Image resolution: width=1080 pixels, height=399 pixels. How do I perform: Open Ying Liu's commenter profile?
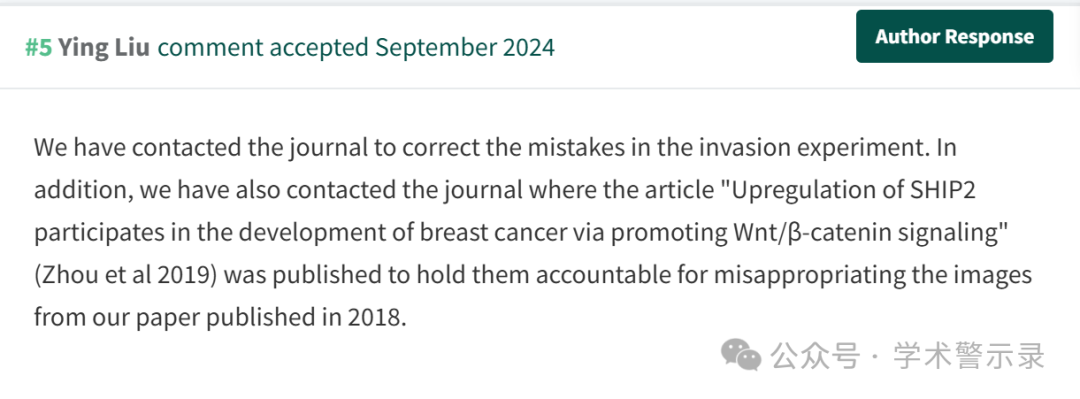(103, 48)
